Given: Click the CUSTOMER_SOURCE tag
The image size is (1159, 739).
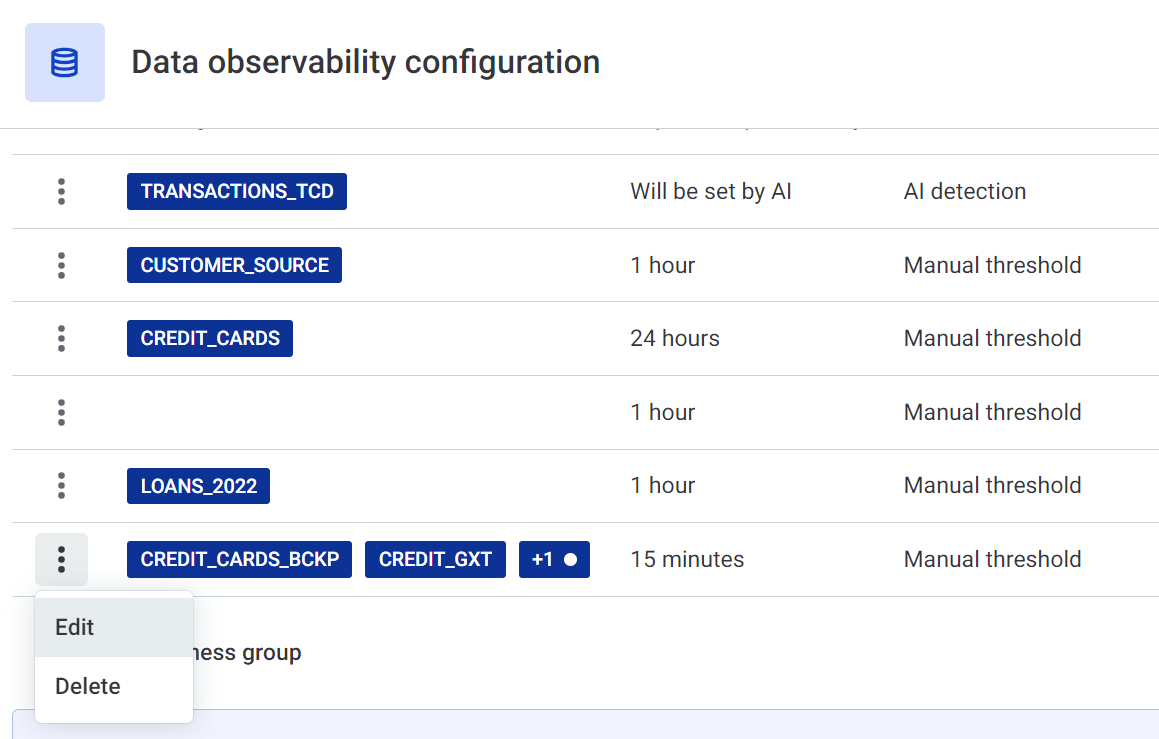Looking at the screenshot, I should click(x=234, y=265).
